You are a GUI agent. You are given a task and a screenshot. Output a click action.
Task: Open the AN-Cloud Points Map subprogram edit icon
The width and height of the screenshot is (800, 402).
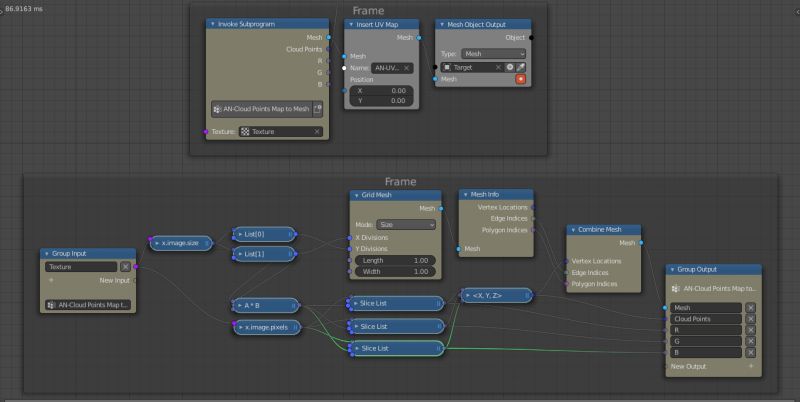318,109
